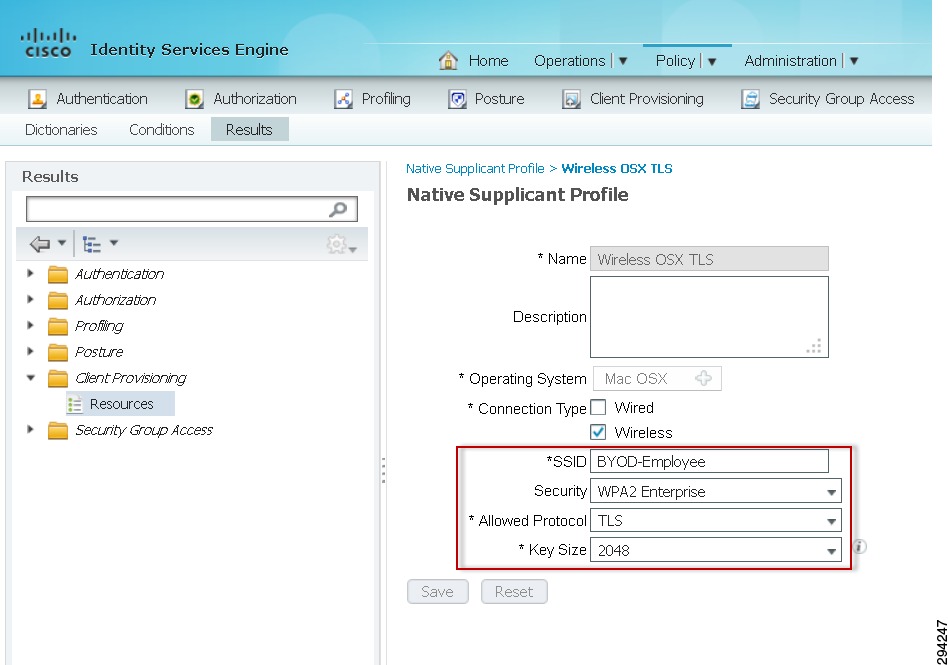Click the Resources list icon
Screen dimensions: 948x665
click(x=74, y=404)
